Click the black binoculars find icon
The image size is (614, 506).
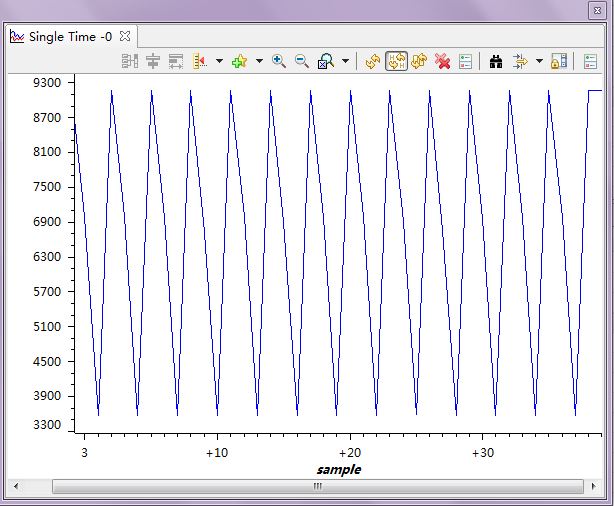click(x=496, y=61)
